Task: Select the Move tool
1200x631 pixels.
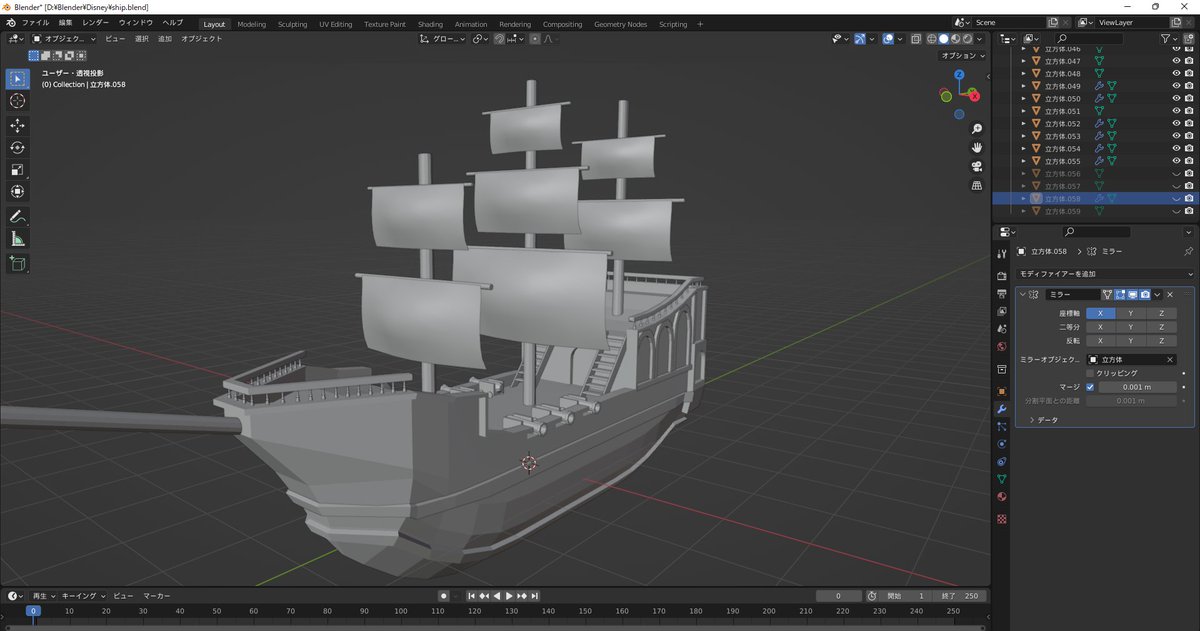Action: point(18,125)
